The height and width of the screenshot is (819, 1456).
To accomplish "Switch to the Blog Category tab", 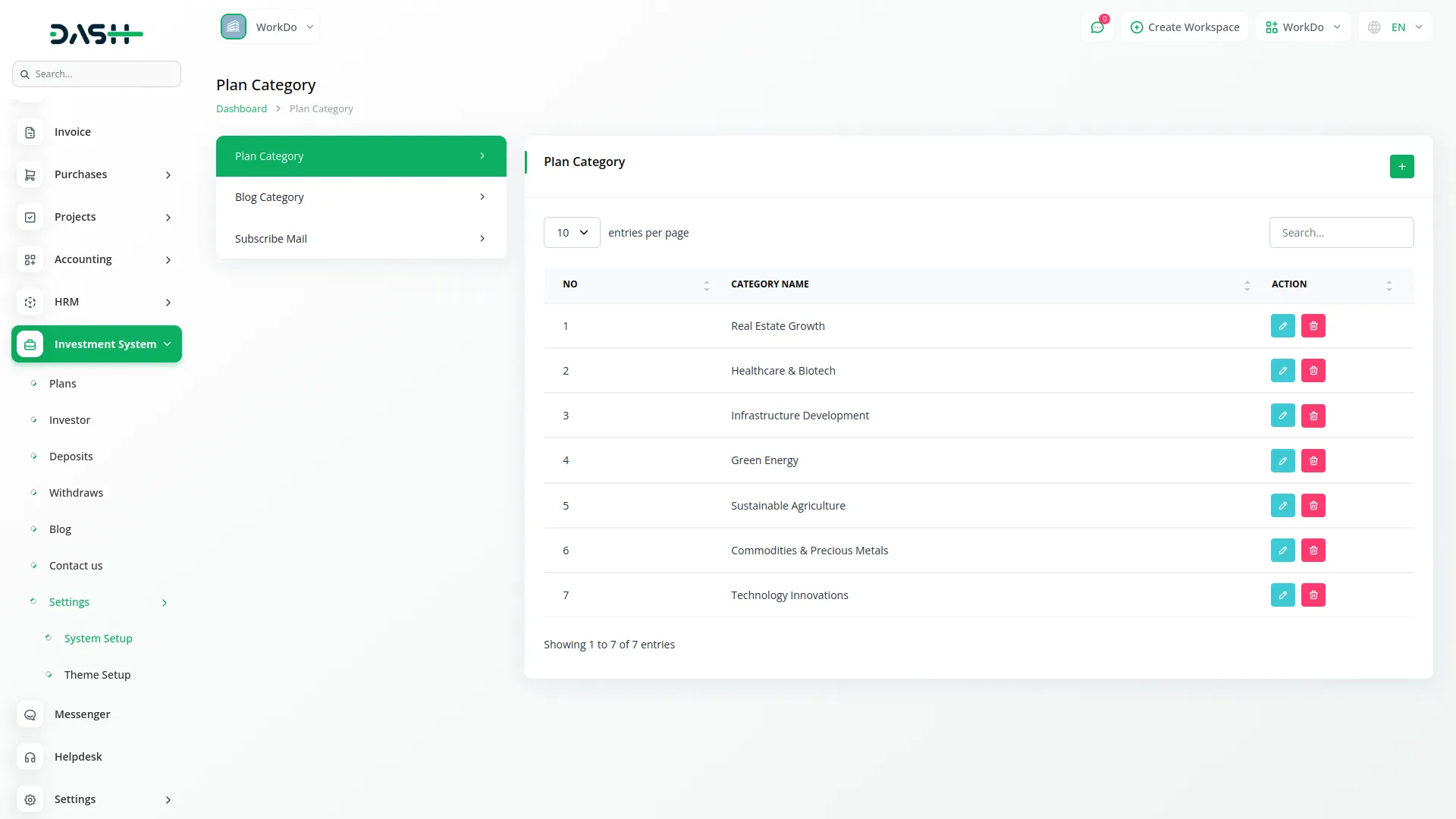I will pos(361,197).
